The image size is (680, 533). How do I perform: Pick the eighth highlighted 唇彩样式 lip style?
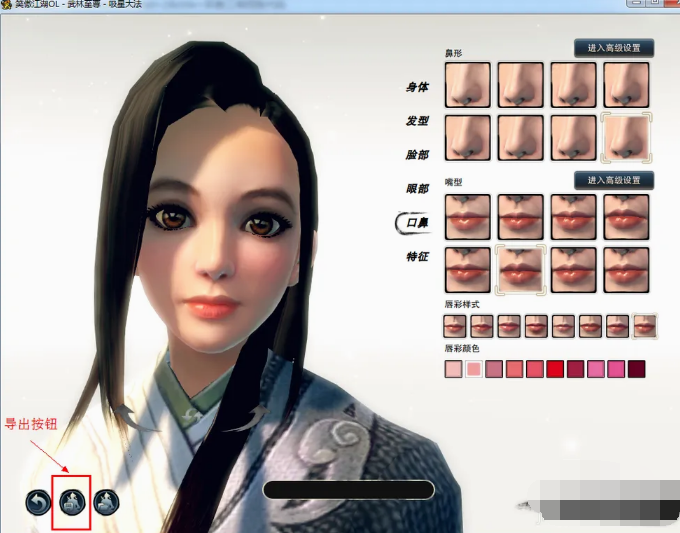(x=645, y=326)
